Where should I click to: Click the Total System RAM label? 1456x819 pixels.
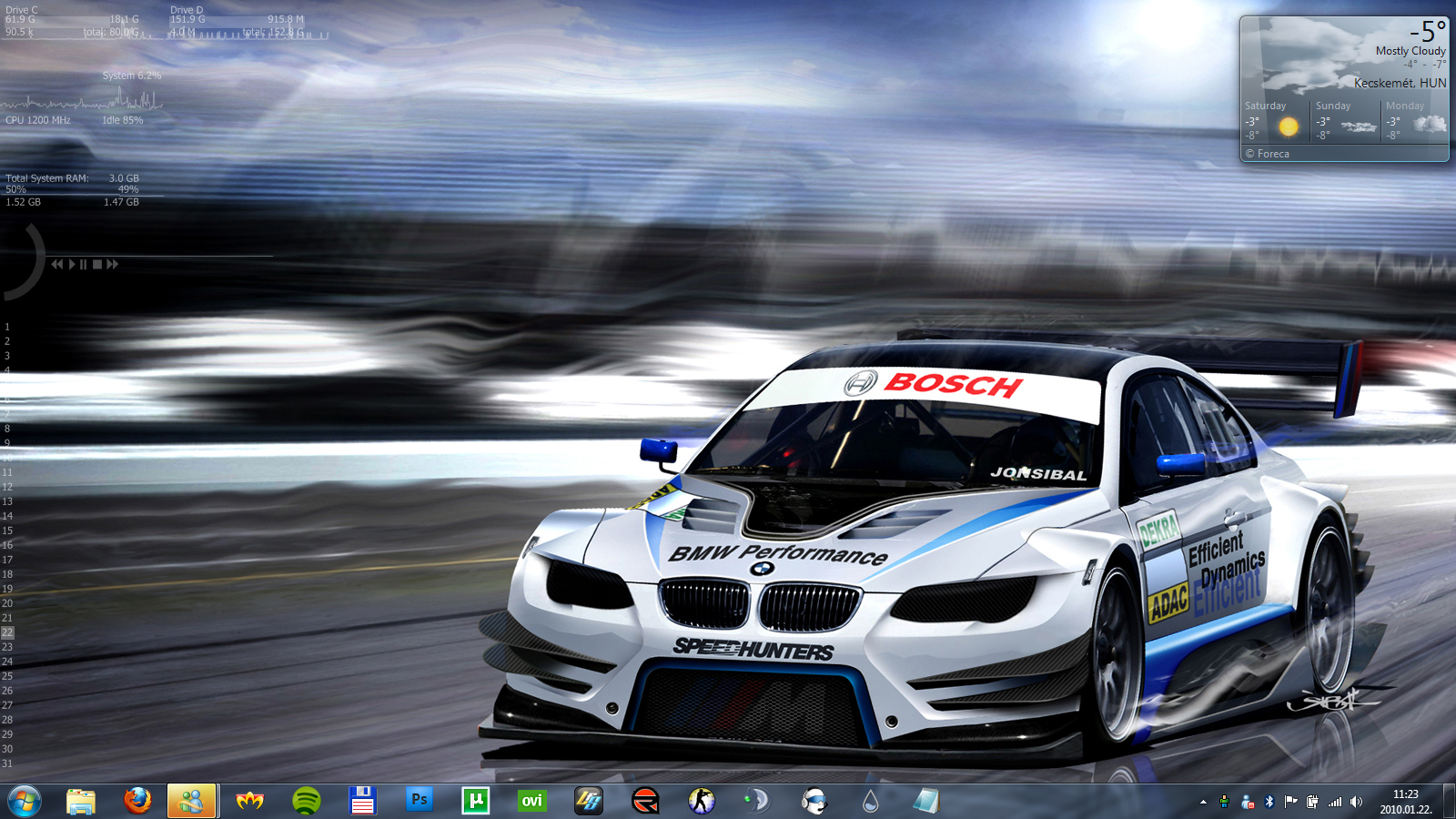click(x=47, y=178)
